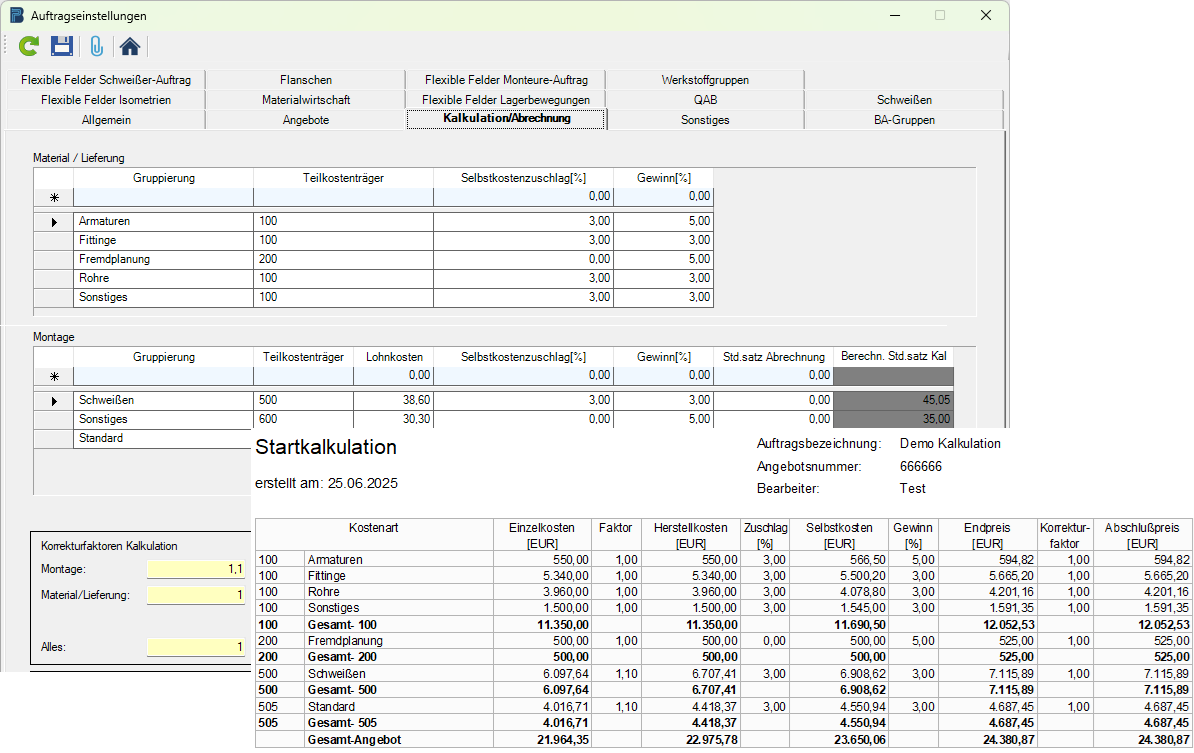
Task: Switch to the Werkstoffgruppen tab
Action: [x=705, y=80]
